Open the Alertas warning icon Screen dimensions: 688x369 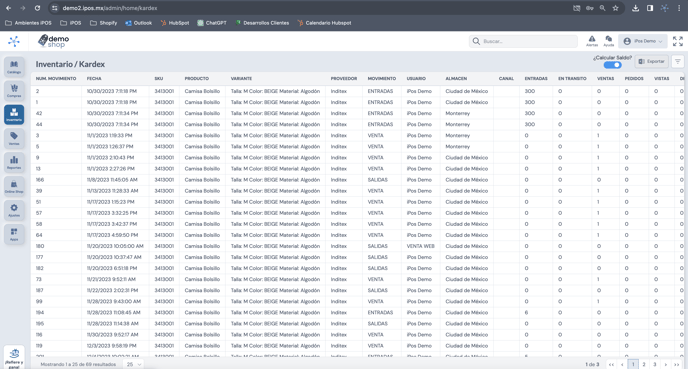tap(592, 41)
